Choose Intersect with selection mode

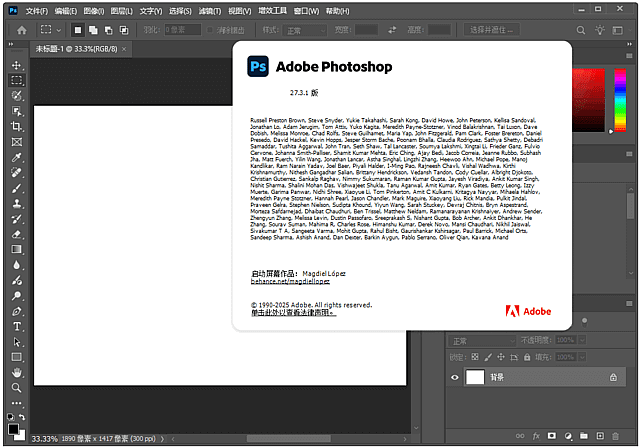click(124, 30)
